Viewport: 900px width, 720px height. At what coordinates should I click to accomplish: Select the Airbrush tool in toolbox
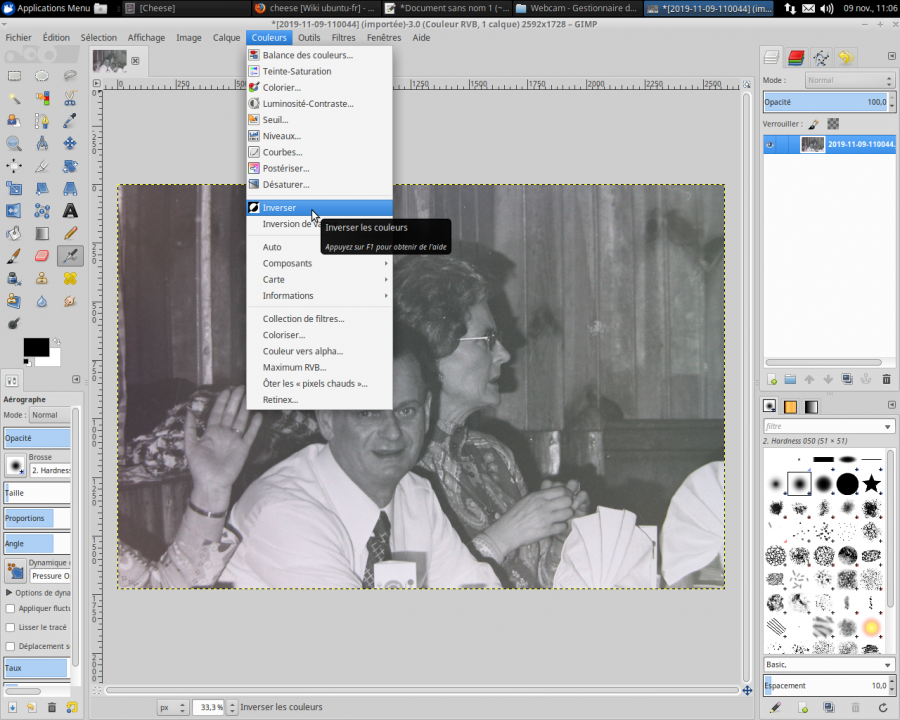click(70, 256)
